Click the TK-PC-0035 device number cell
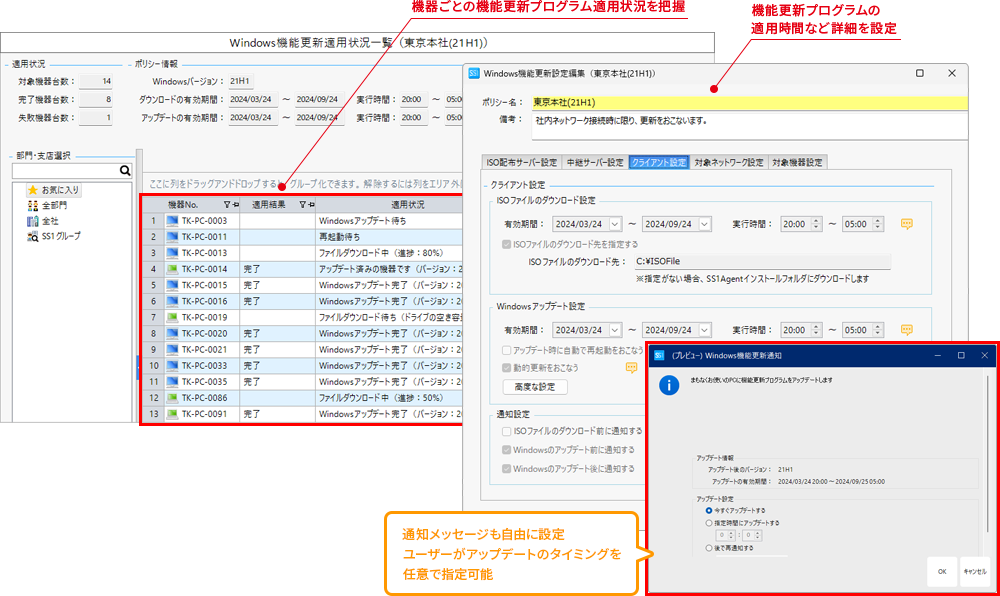This screenshot has width=1000, height=596. [202, 382]
